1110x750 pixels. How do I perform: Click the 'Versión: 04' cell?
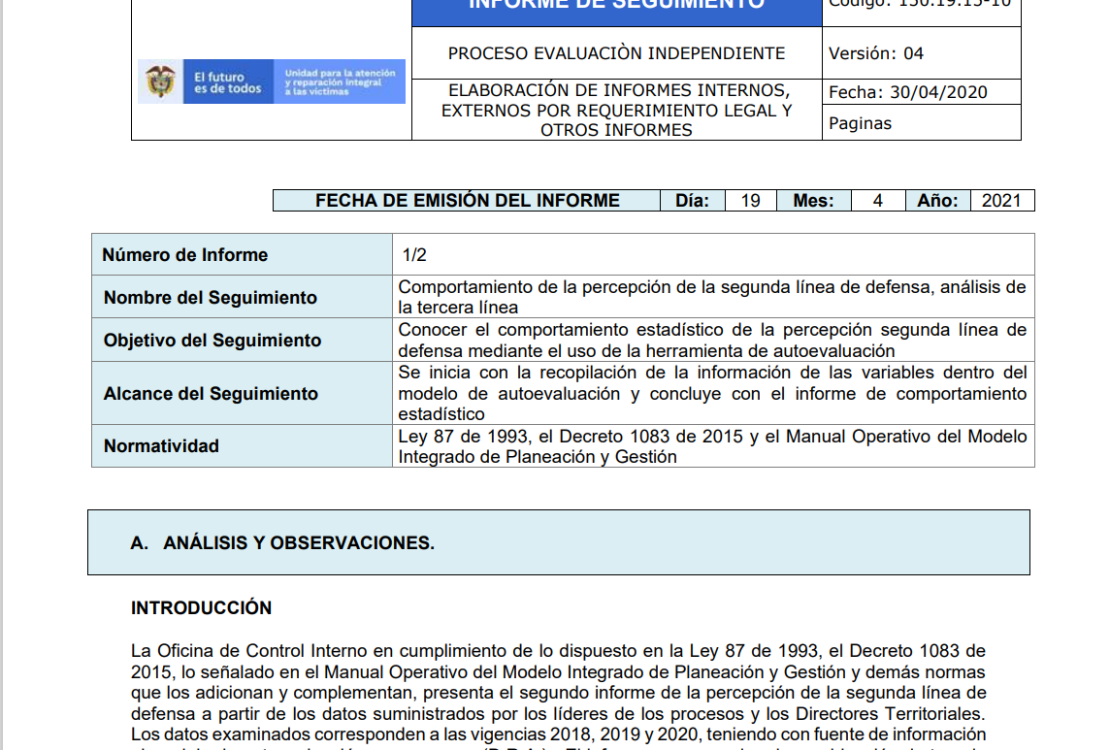point(922,53)
